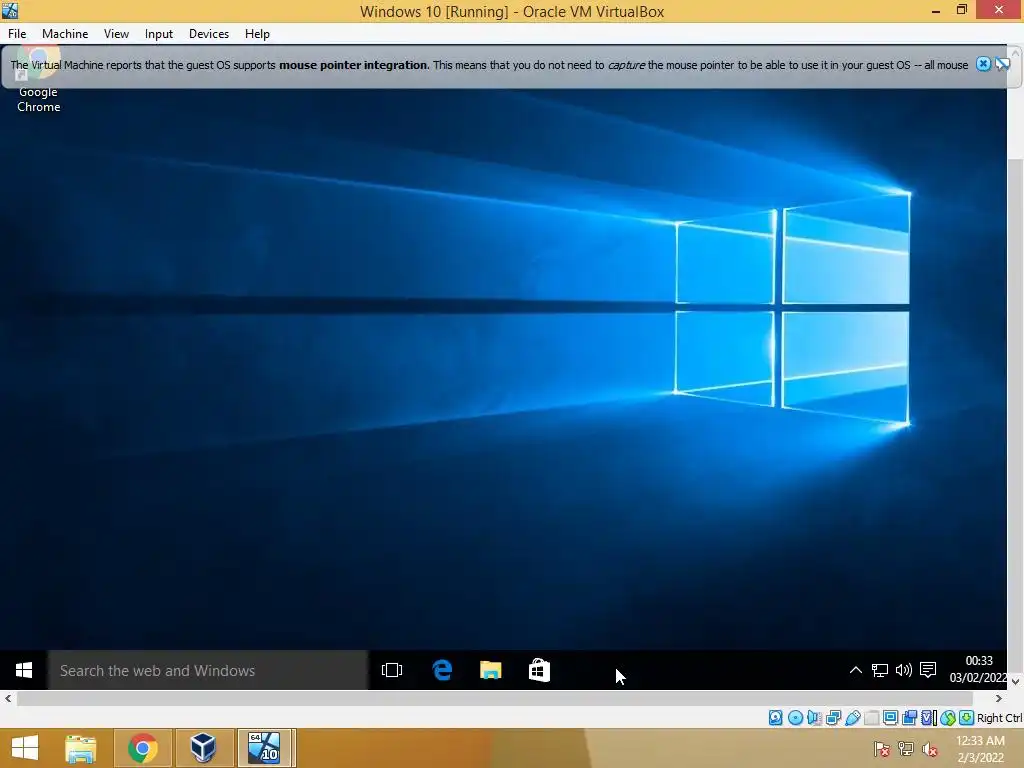Open host File Explorer taskbar icon

[x=81, y=748]
